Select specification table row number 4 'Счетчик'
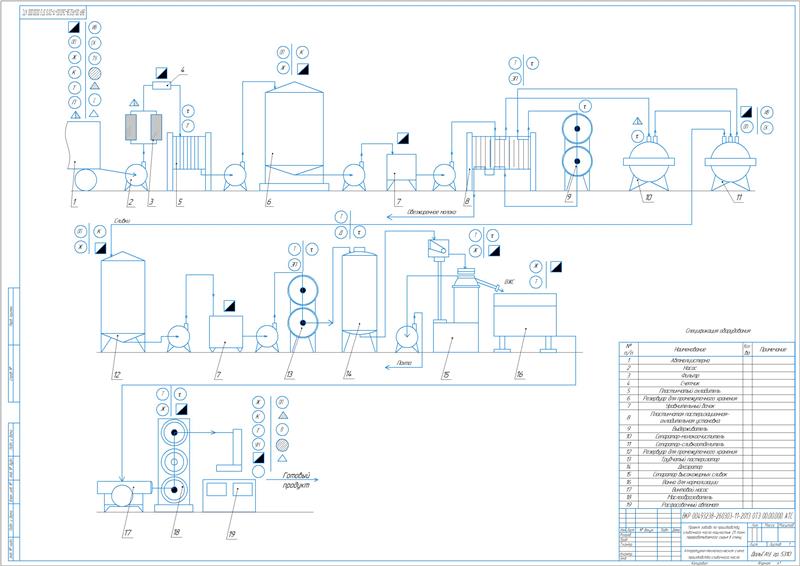The height and width of the screenshot is (566, 800). coord(707,383)
